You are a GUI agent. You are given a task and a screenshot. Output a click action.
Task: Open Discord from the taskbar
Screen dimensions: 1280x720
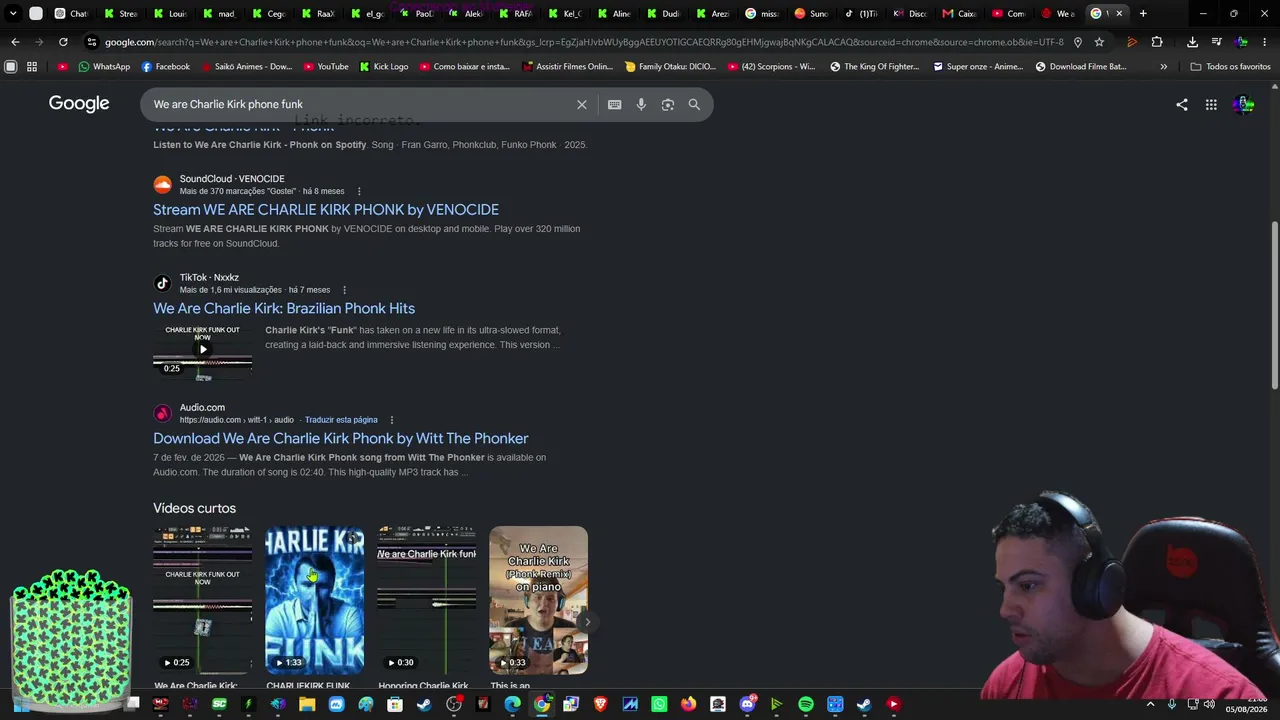coord(747,704)
